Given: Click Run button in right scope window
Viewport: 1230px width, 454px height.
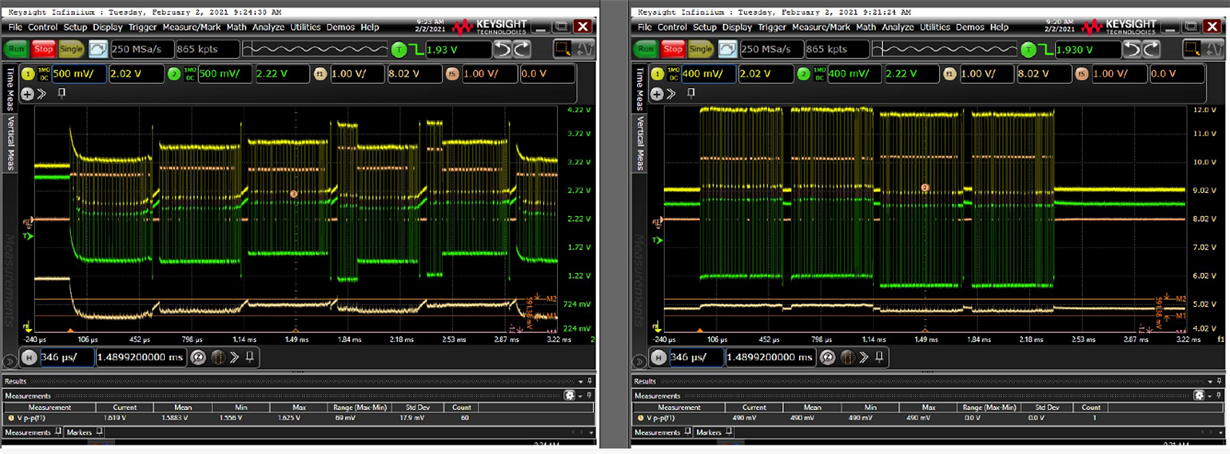Looking at the screenshot, I should [646, 49].
